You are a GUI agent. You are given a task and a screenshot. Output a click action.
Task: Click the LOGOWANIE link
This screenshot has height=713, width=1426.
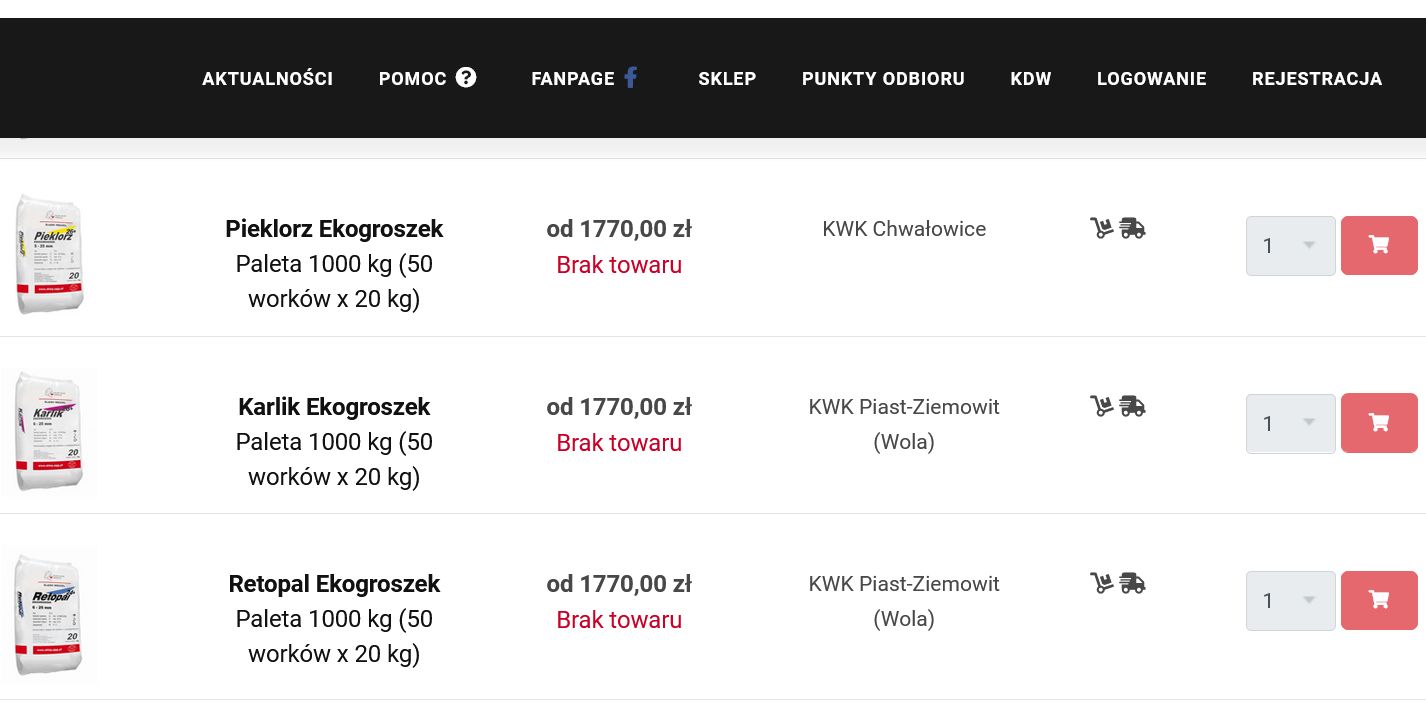tap(1151, 79)
